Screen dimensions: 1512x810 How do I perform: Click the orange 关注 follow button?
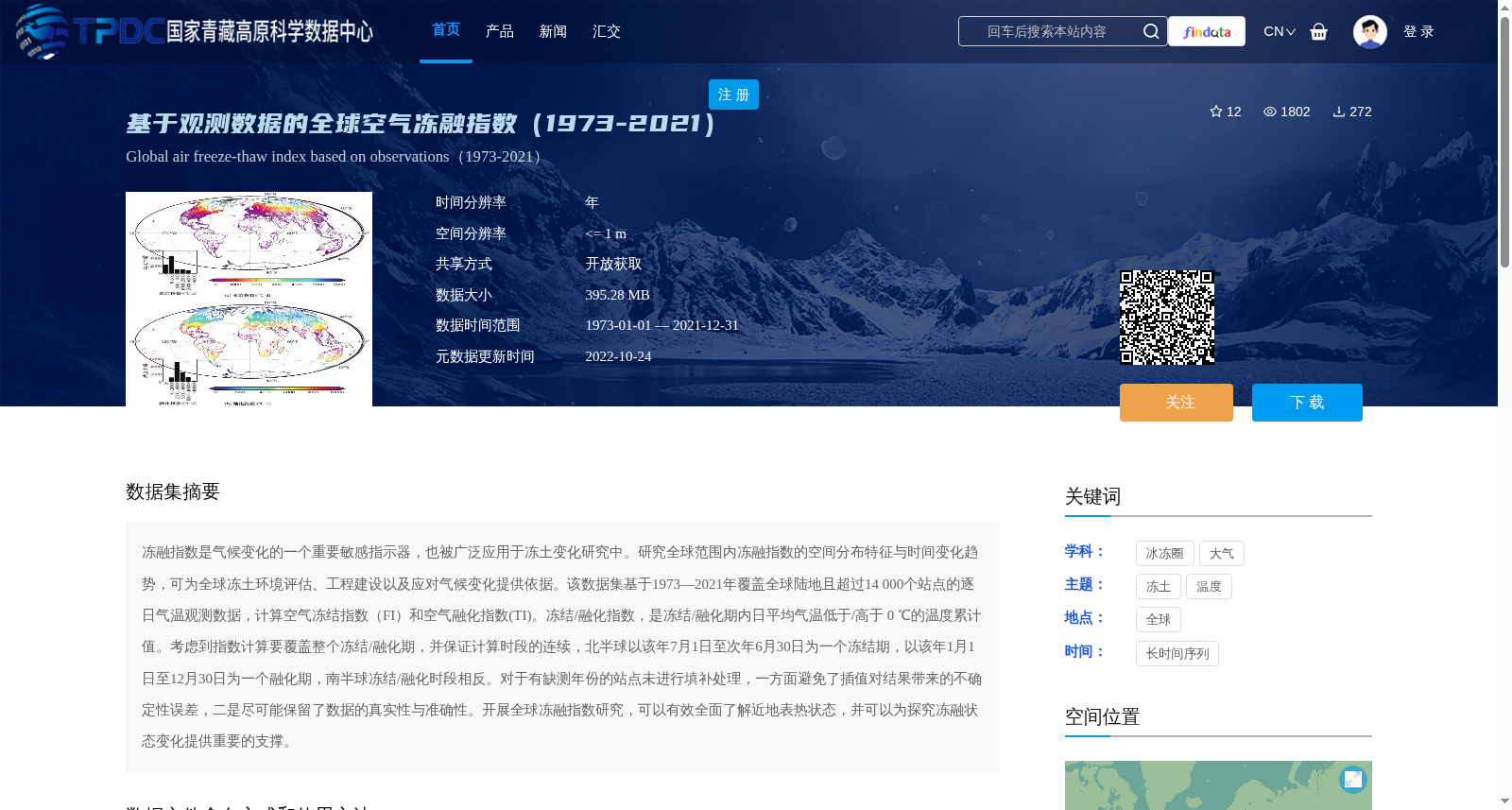(x=1177, y=403)
